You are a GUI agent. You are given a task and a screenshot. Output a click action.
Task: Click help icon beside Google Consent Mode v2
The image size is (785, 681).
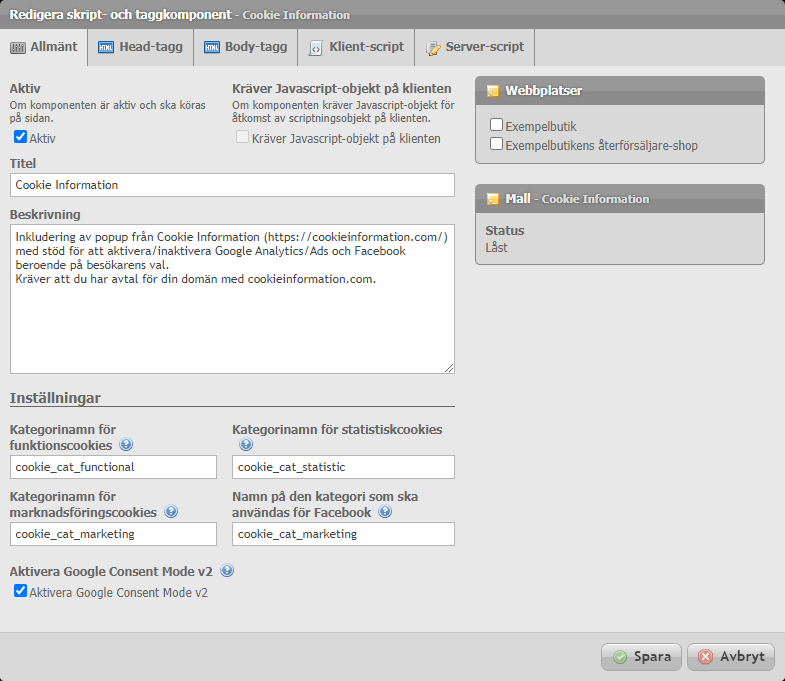[227, 571]
